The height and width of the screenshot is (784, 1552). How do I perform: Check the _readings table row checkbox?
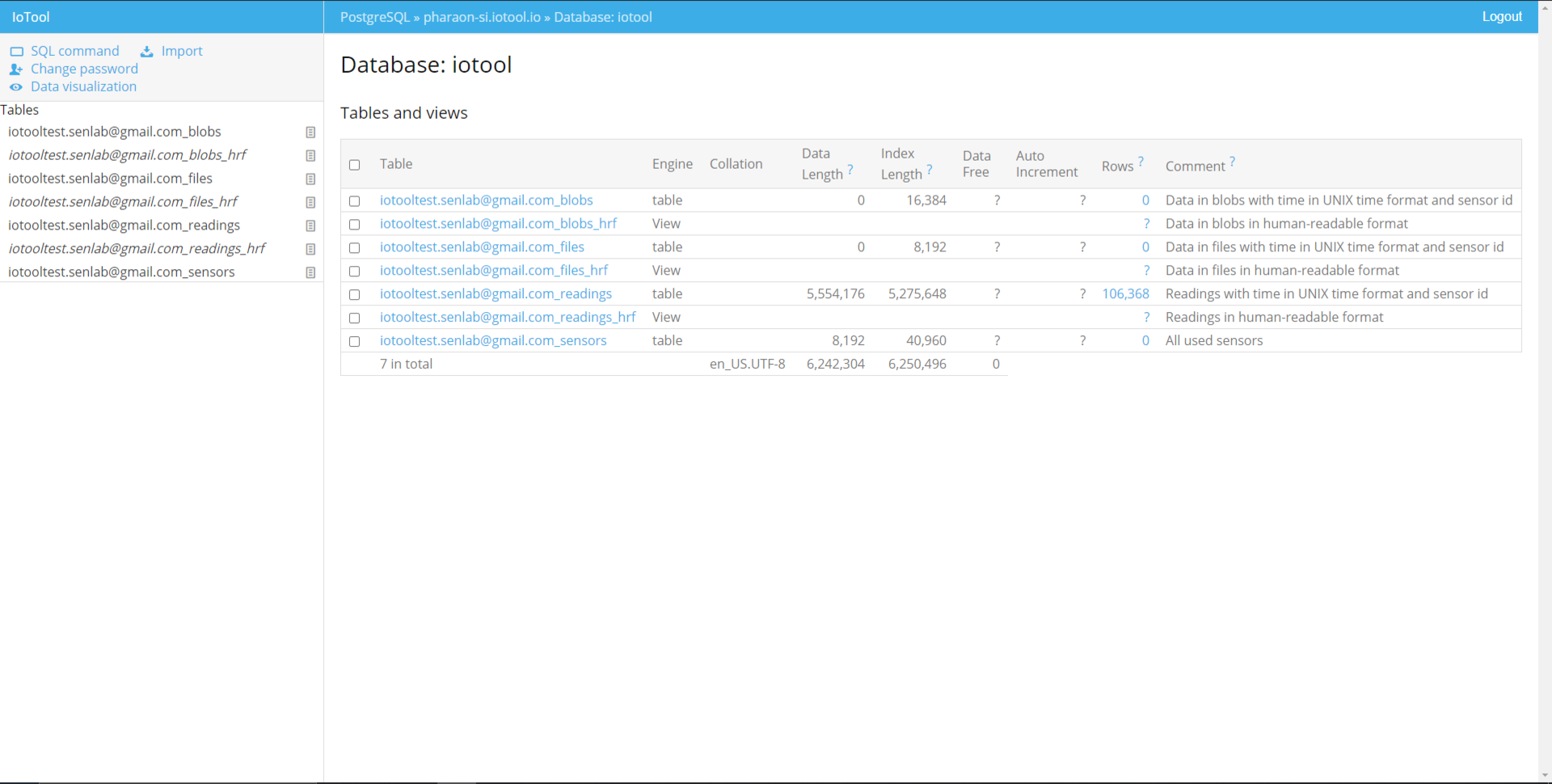(x=354, y=295)
